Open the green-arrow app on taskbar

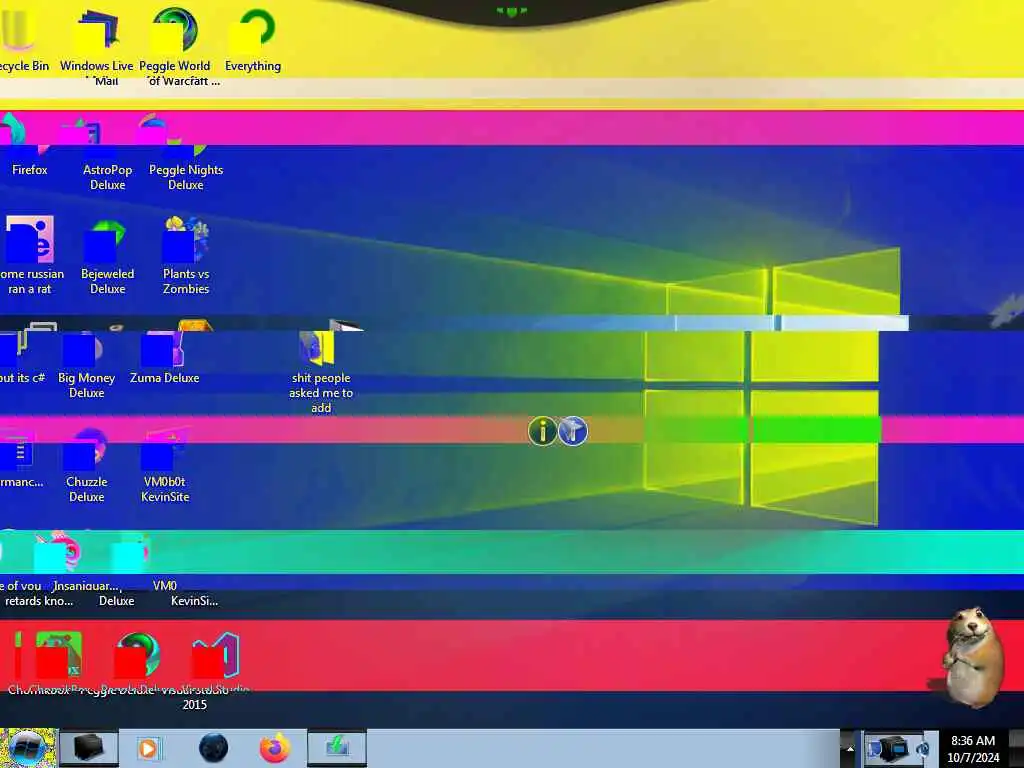tap(337, 748)
